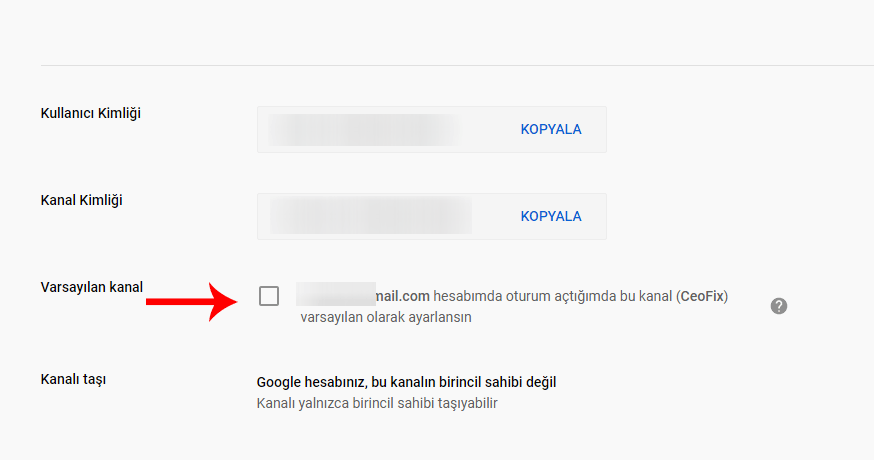Enable the Varsayılan kanal checkbox

[269, 296]
